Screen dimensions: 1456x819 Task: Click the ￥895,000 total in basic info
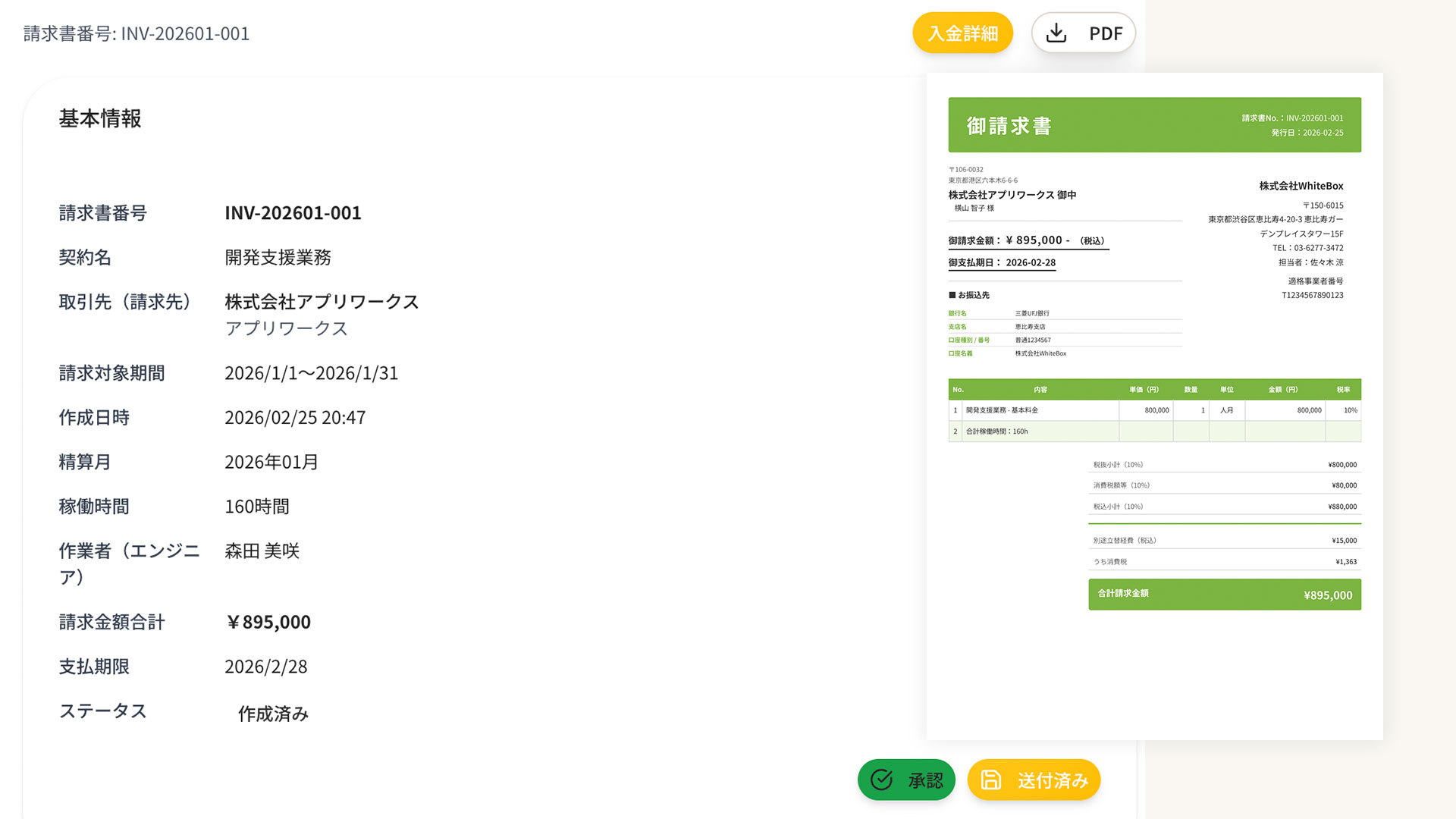pyautogui.click(x=268, y=623)
